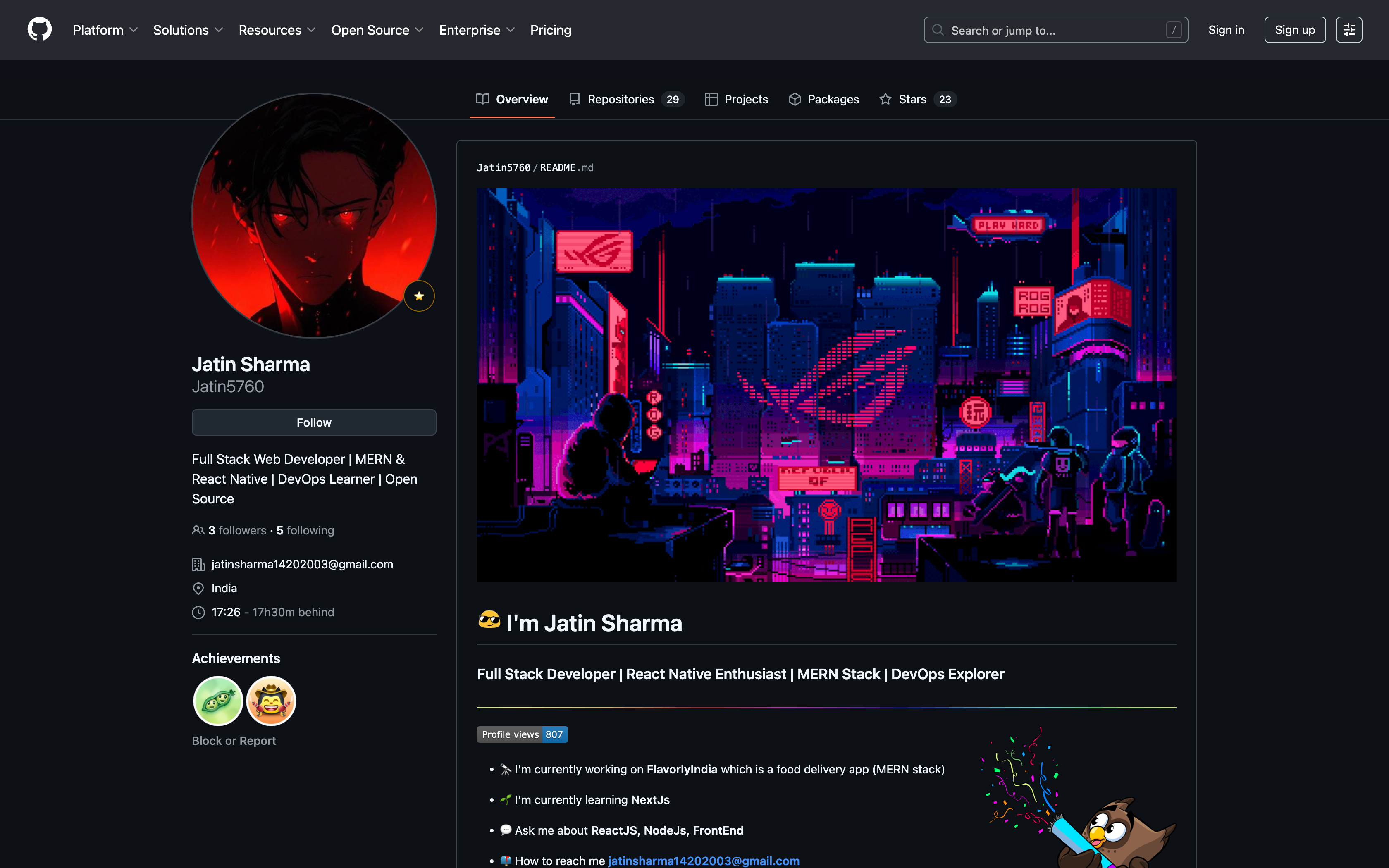Click the Packages cube icon
The height and width of the screenshot is (868, 1389).
coord(795,99)
